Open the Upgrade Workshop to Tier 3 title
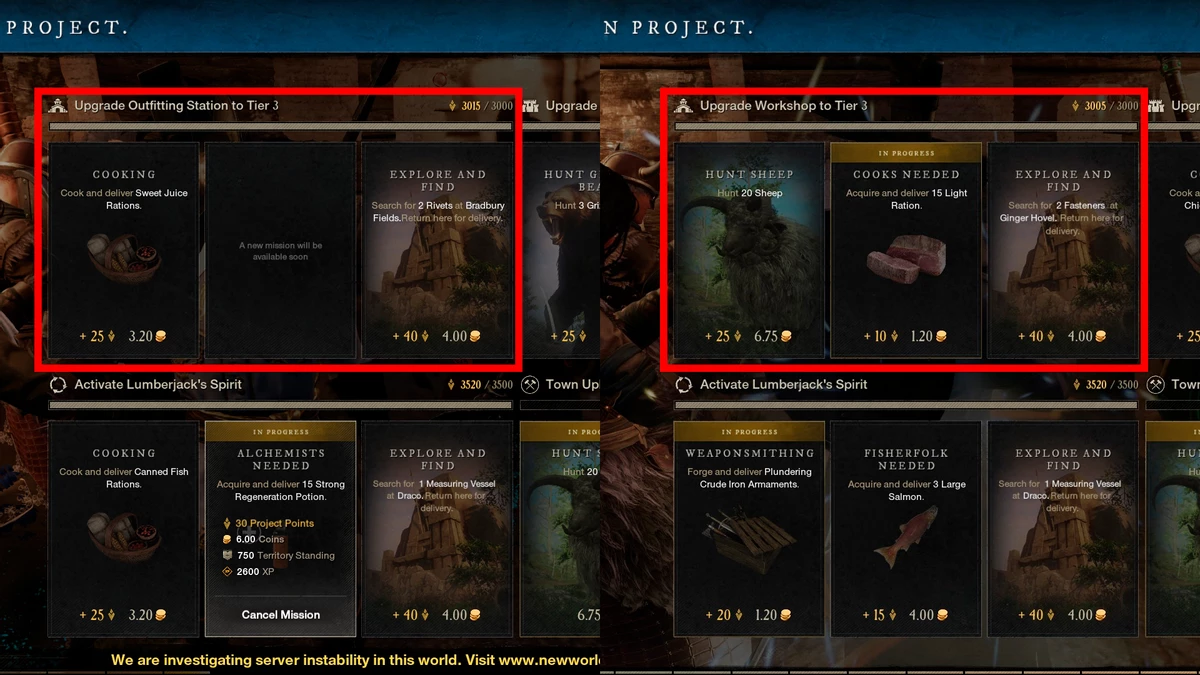The image size is (1200, 675). point(784,105)
